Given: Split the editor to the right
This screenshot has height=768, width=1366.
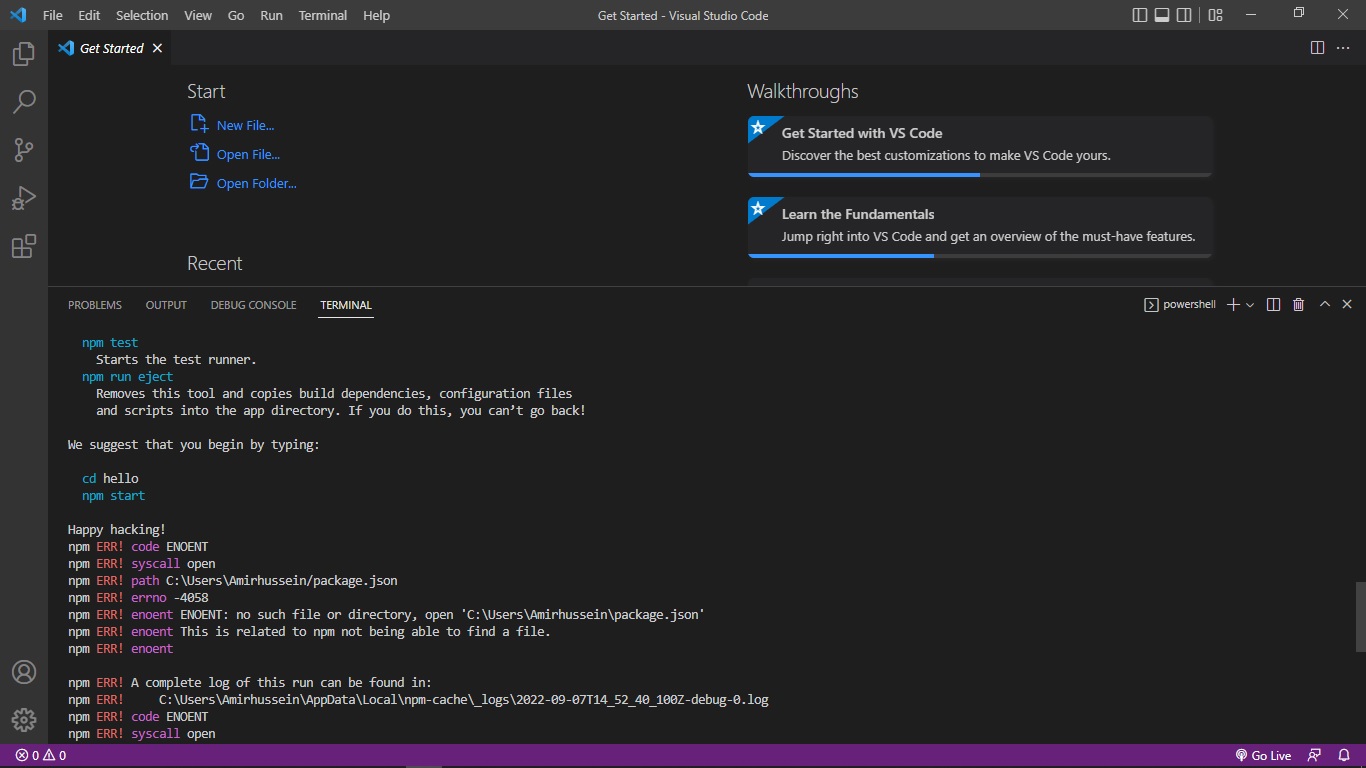Looking at the screenshot, I should [x=1318, y=48].
